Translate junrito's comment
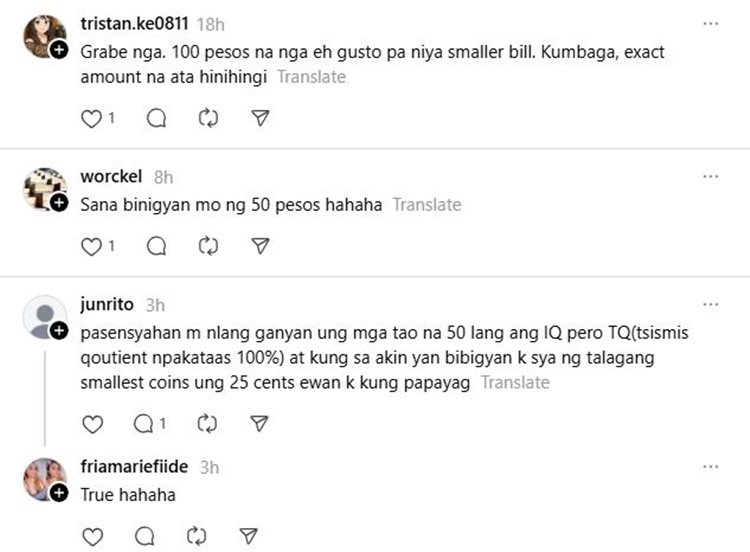 tap(515, 382)
